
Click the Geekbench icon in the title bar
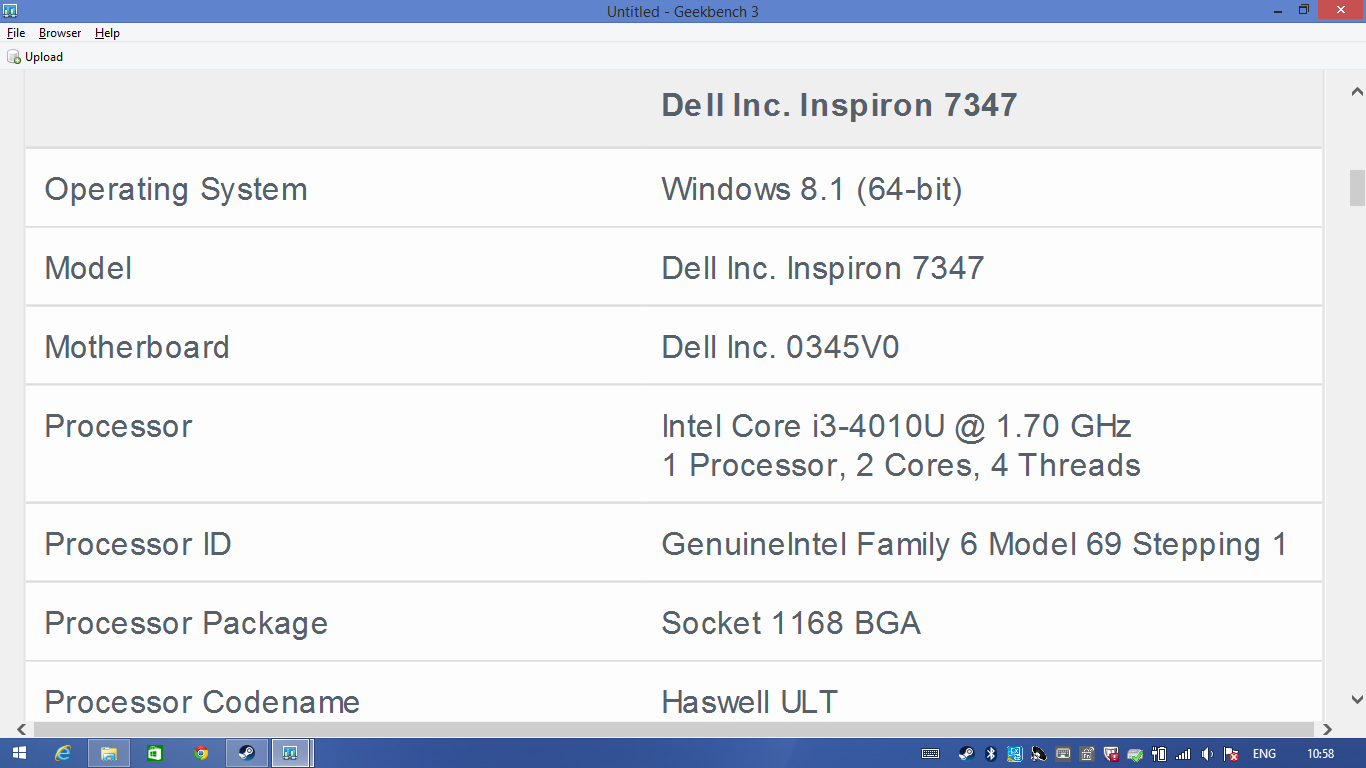10,11
